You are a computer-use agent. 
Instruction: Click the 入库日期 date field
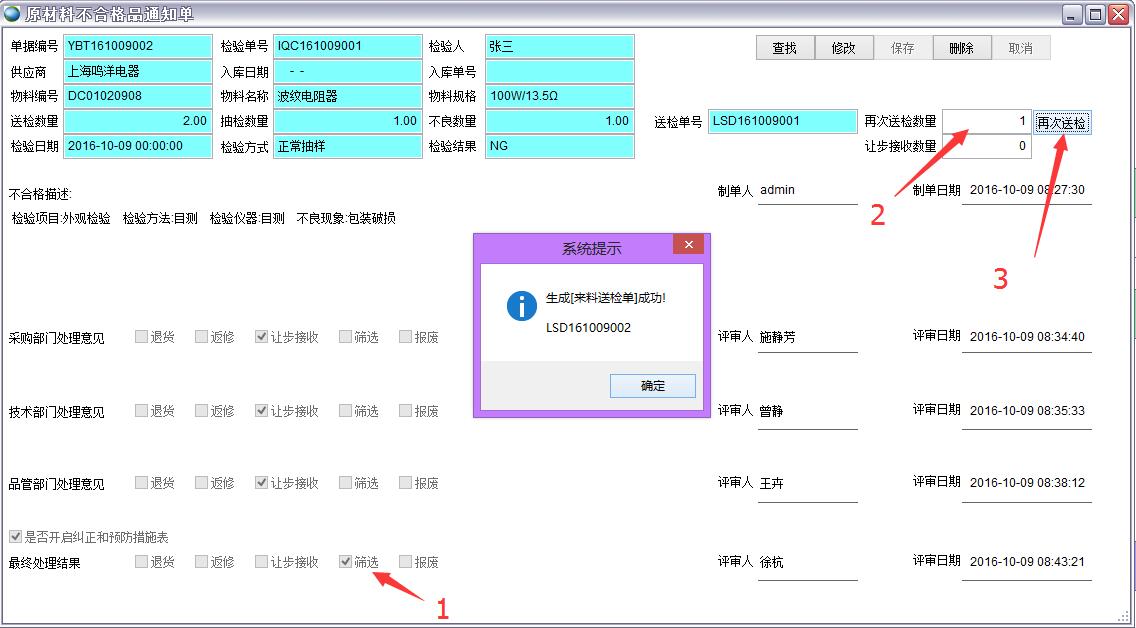[347, 72]
